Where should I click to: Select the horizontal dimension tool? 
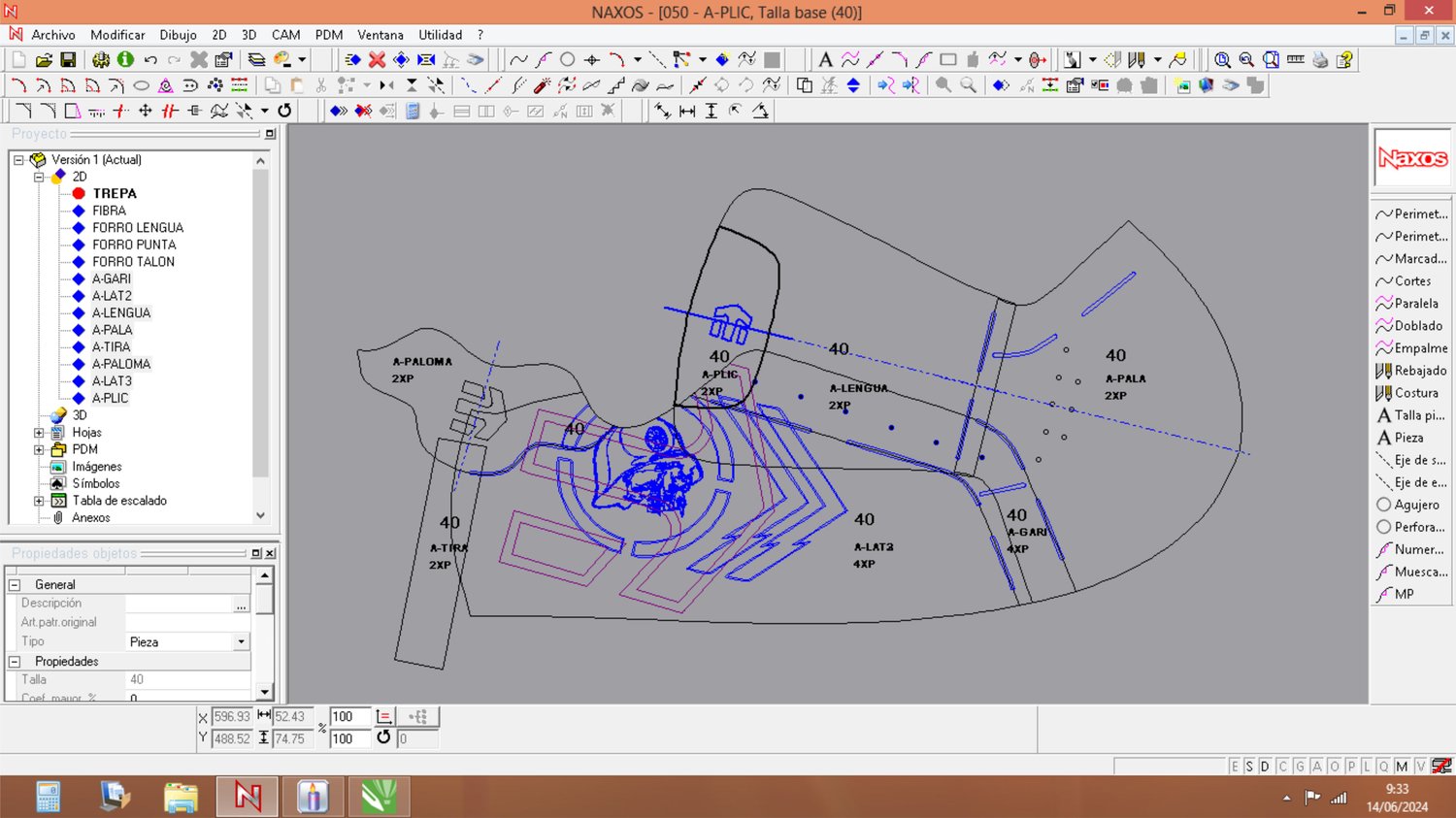pyautogui.click(x=687, y=111)
